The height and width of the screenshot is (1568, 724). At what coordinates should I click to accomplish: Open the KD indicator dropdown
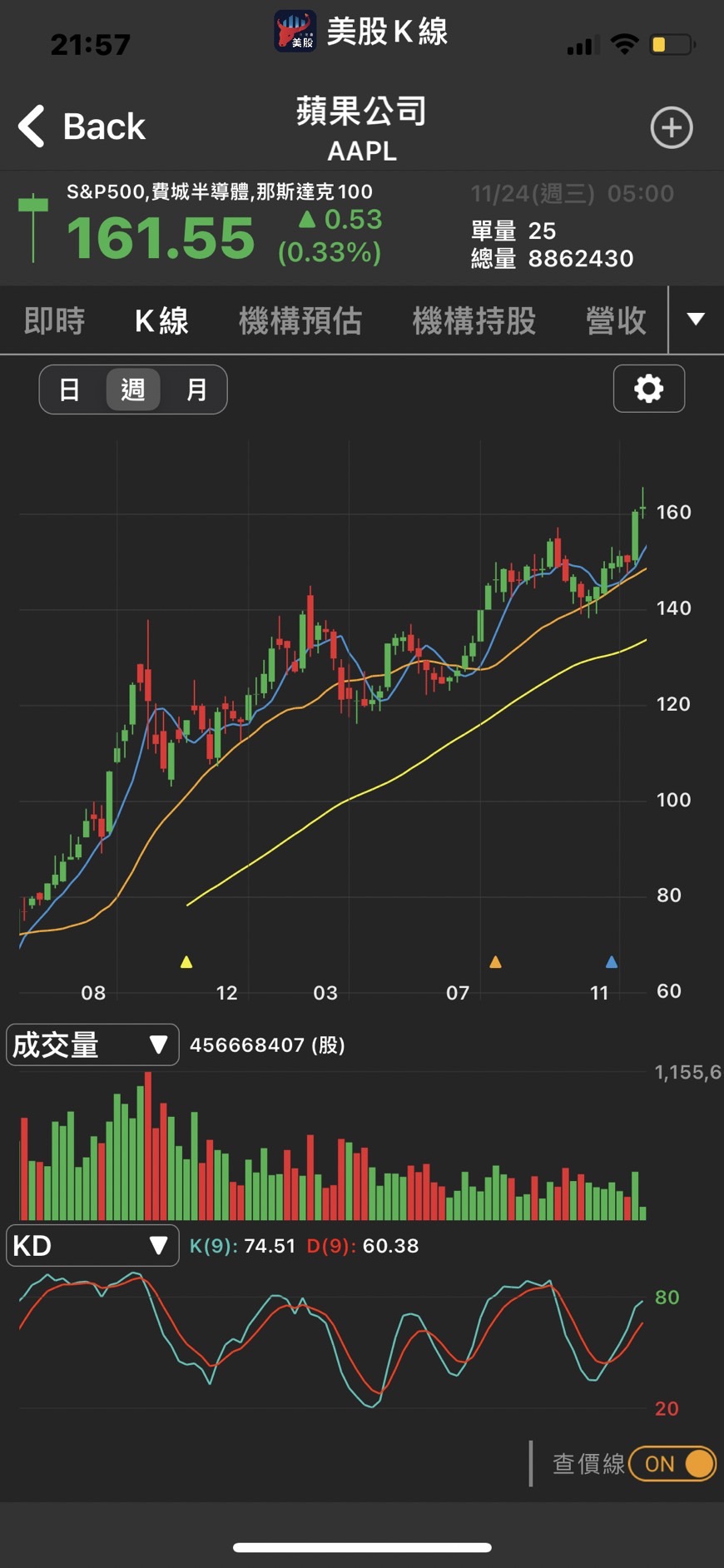[x=92, y=1245]
